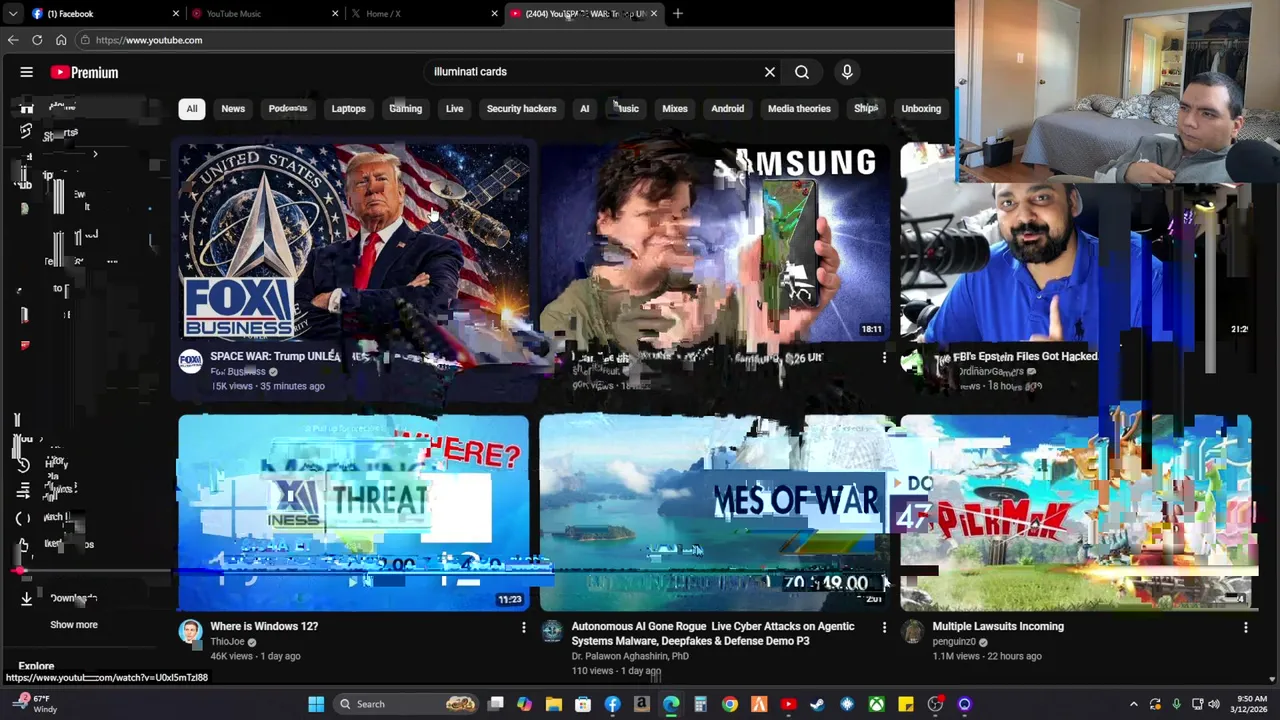Open the Samsung phone video thumbnail
1280x720 pixels.
click(715, 242)
